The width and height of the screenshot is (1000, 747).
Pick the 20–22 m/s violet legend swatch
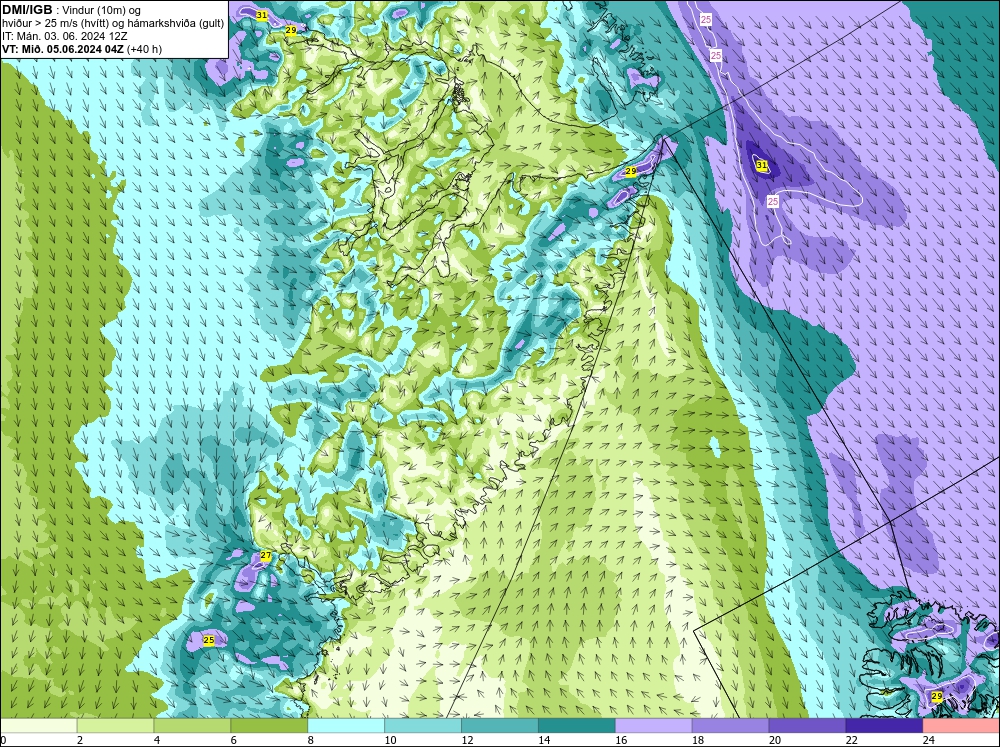click(807, 725)
